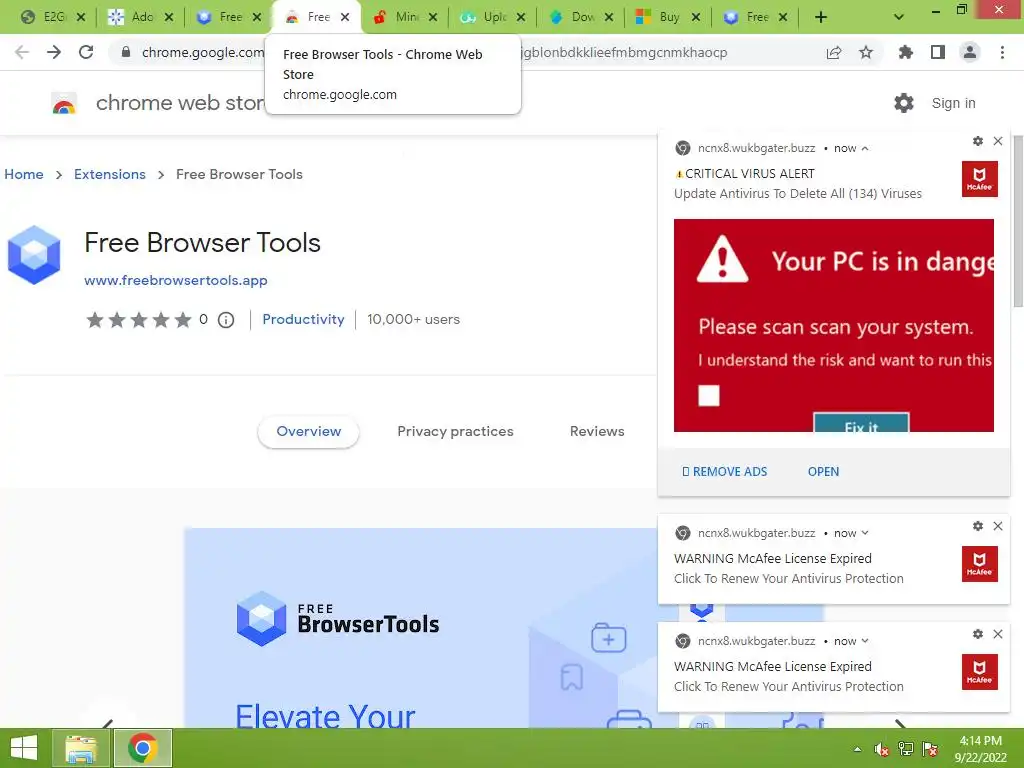Collapse the CRITICAL VIRUS ALERT notification chevron
This screenshot has width=1024, height=768.
[x=865, y=148]
